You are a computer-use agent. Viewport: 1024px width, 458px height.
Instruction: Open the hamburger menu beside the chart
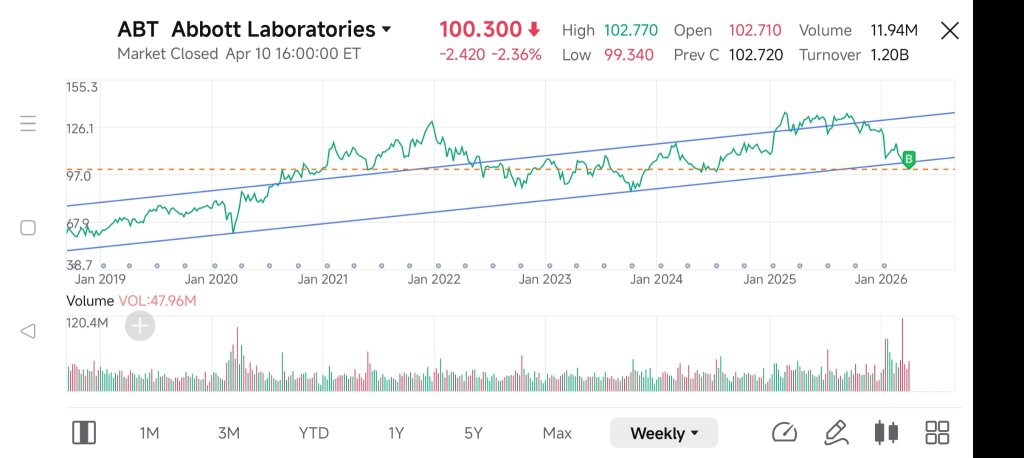[x=28, y=123]
